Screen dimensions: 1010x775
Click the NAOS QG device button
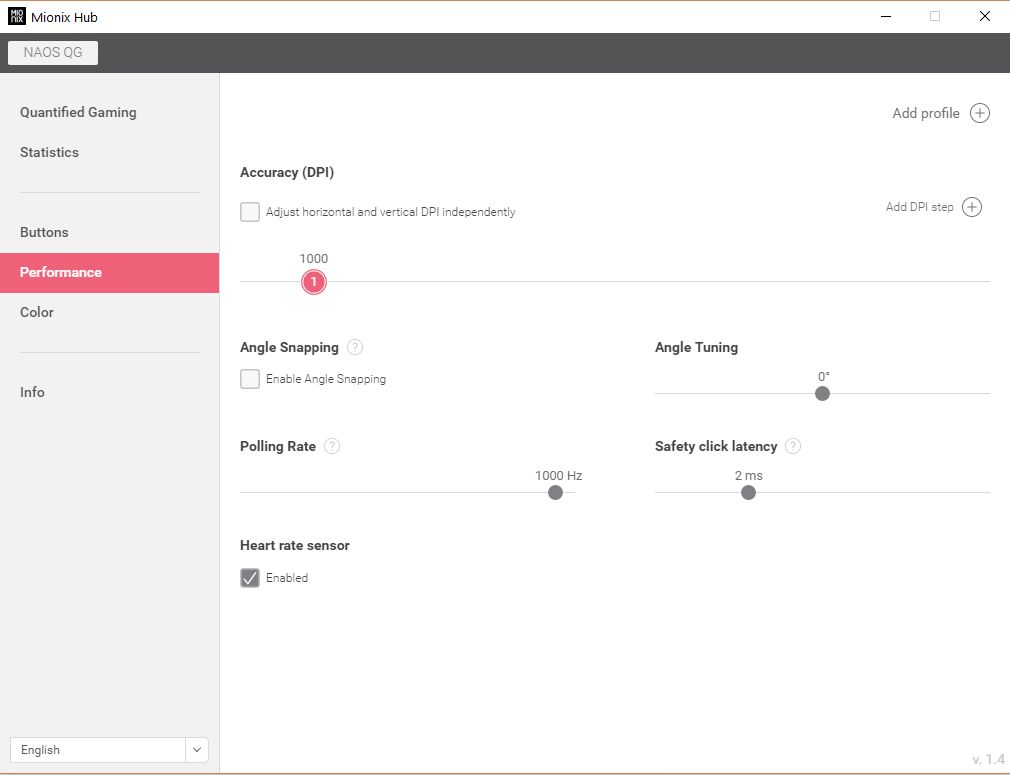[x=53, y=53]
